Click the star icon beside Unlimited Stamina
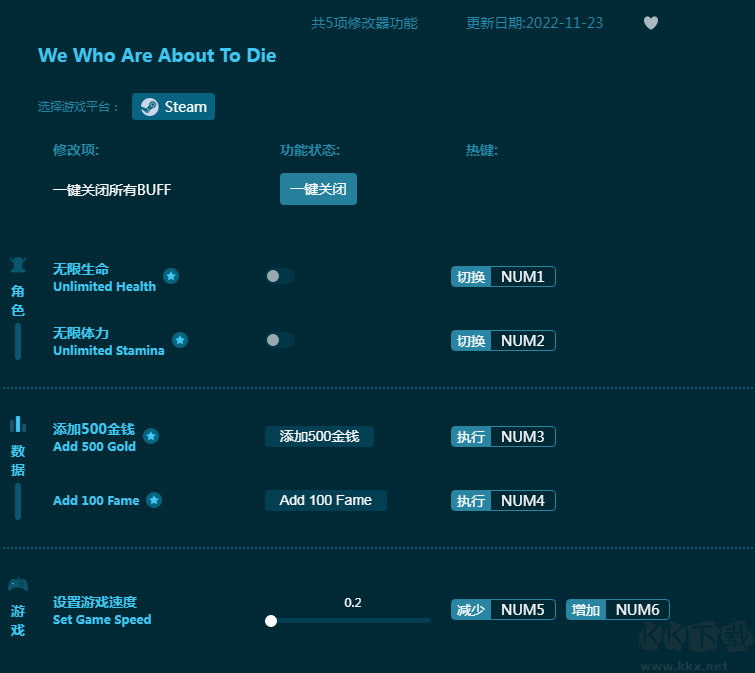The width and height of the screenshot is (755, 673). pyautogui.click(x=180, y=340)
